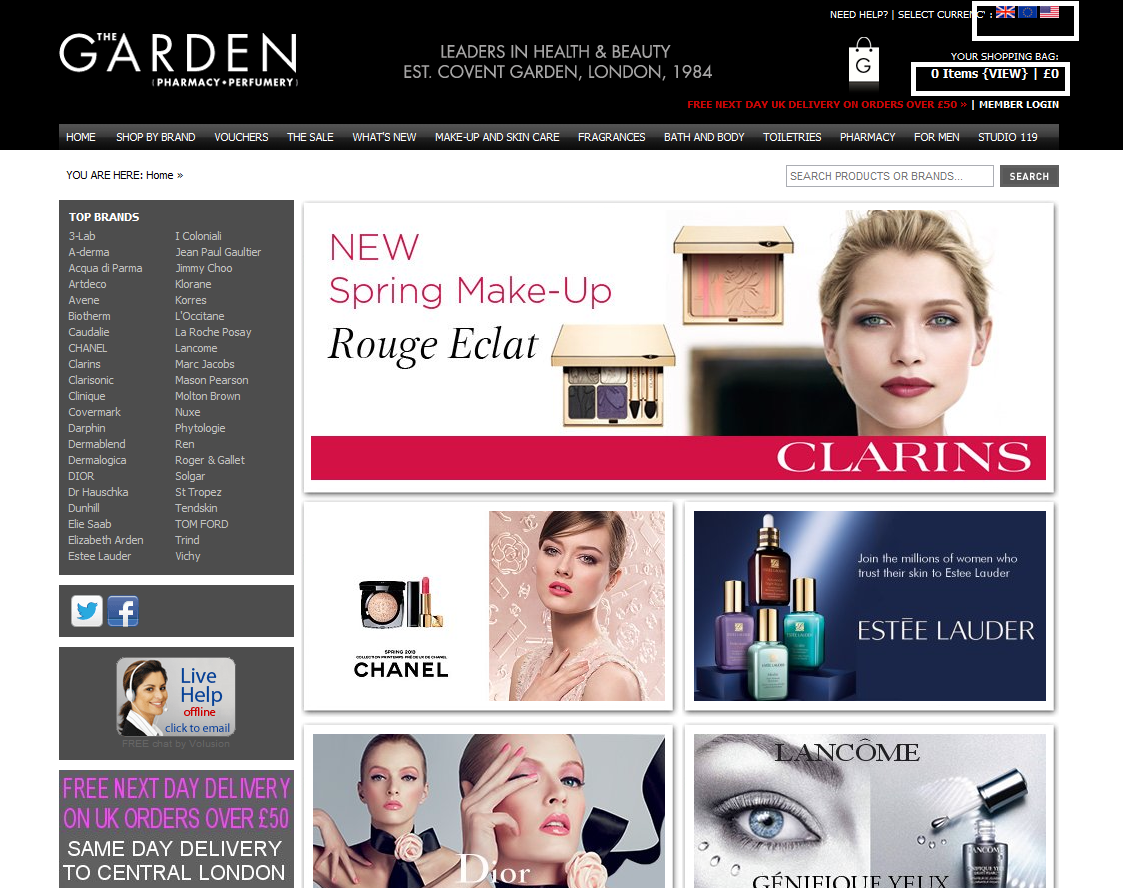Open Vichy brand link
This screenshot has height=888, width=1123.
coord(188,556)
